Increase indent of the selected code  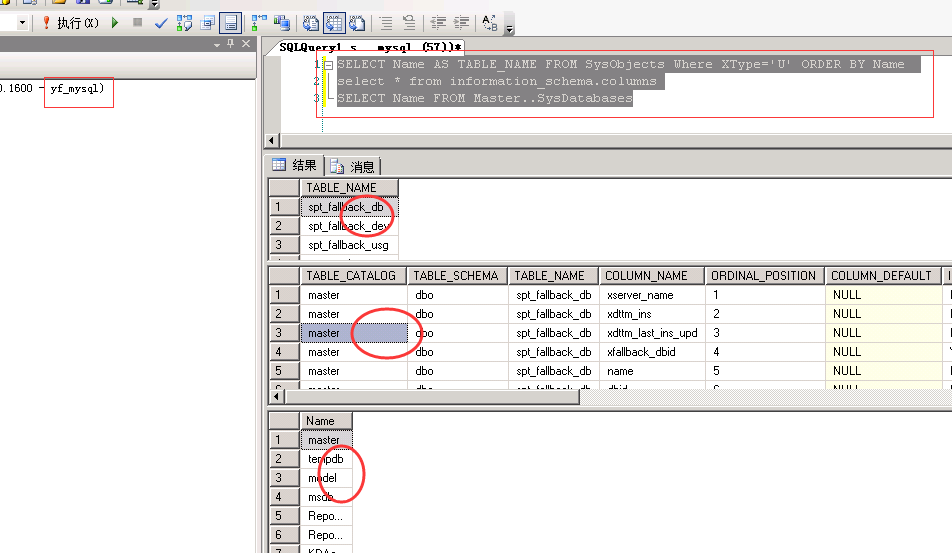[460, 22]
